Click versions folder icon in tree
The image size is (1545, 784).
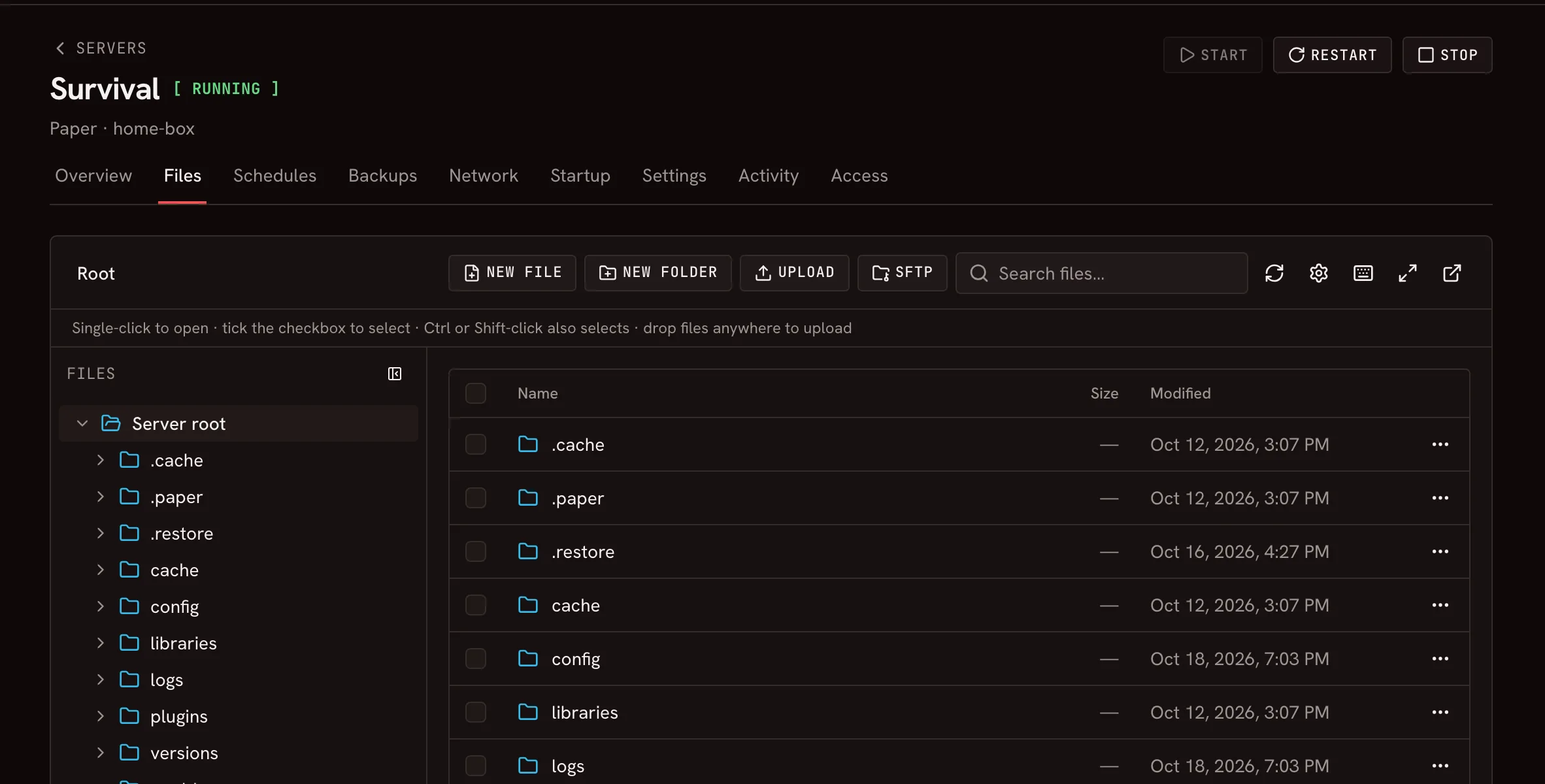[x=129, y=753]
